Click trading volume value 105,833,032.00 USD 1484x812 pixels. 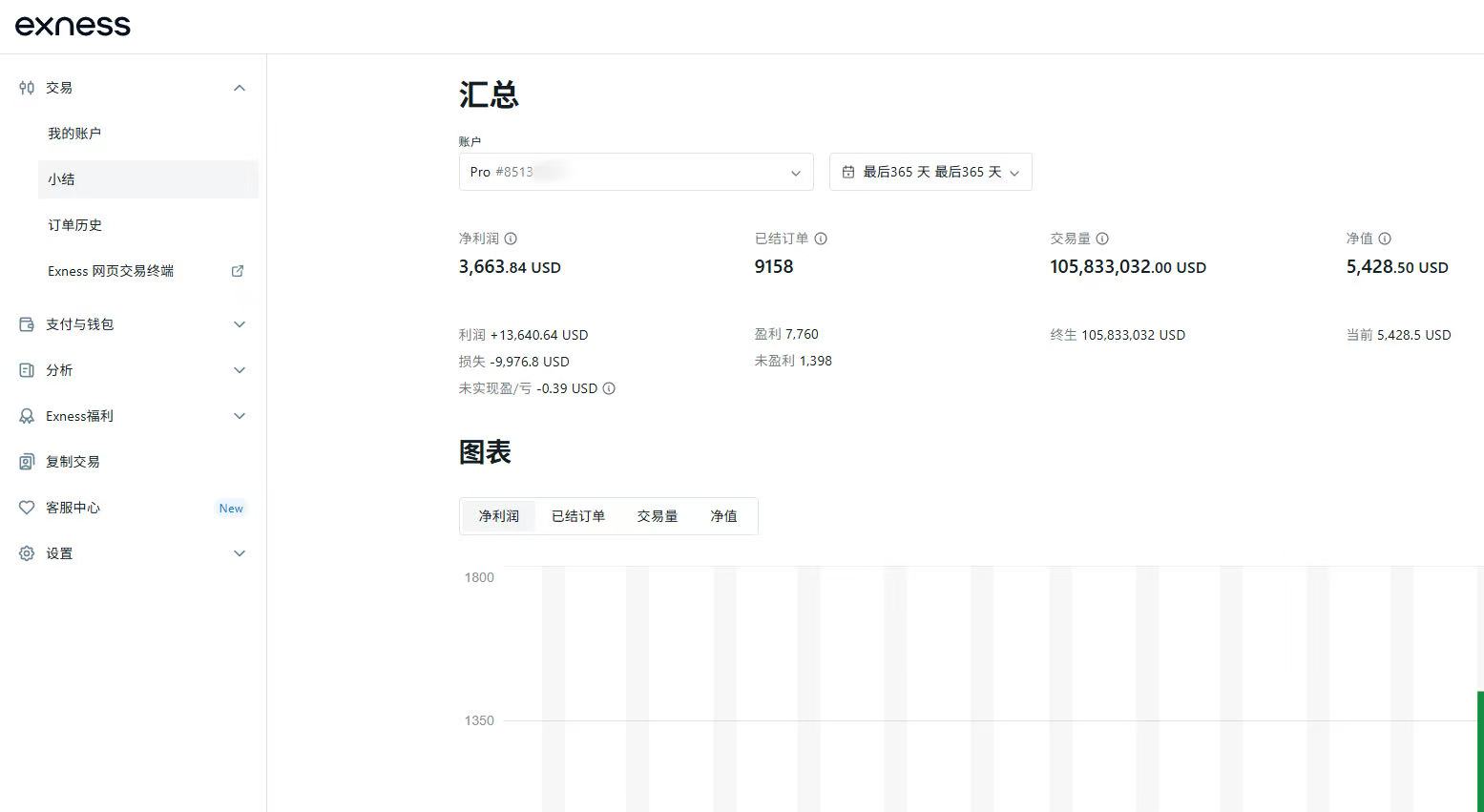pos(1128,267)
